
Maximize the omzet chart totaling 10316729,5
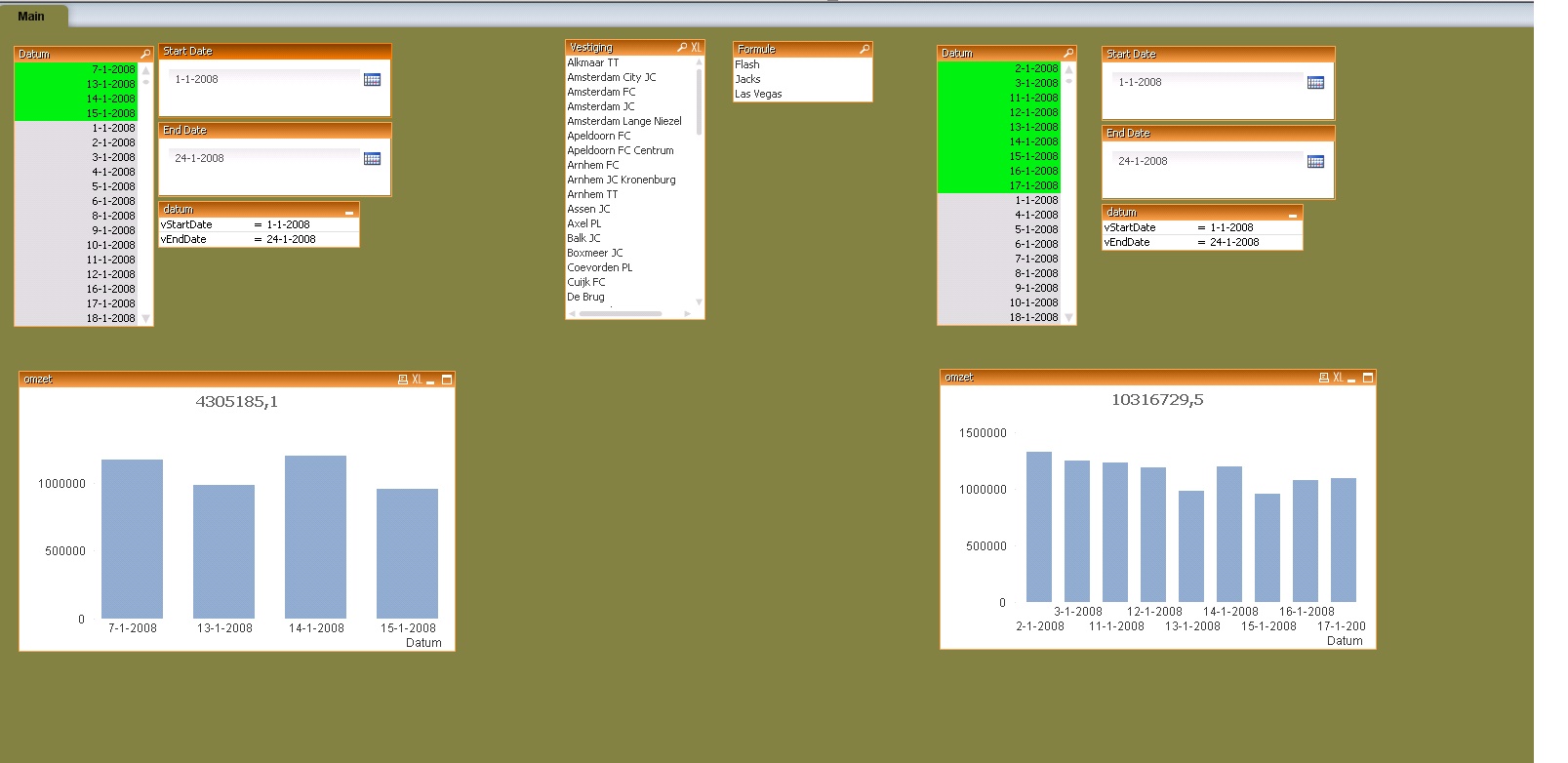1368,378
